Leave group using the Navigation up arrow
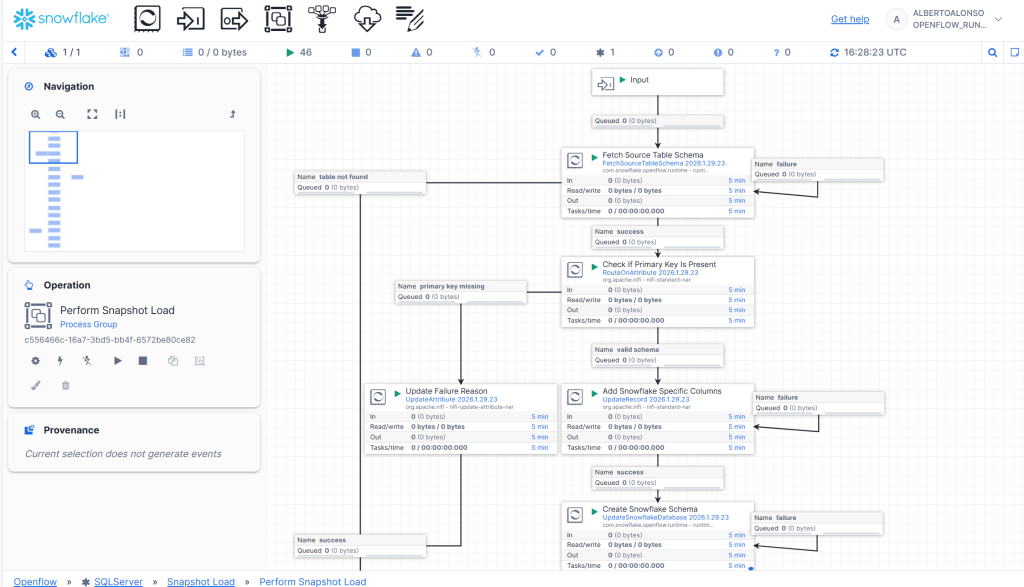The image size is (1024, 587). point(233,115)
